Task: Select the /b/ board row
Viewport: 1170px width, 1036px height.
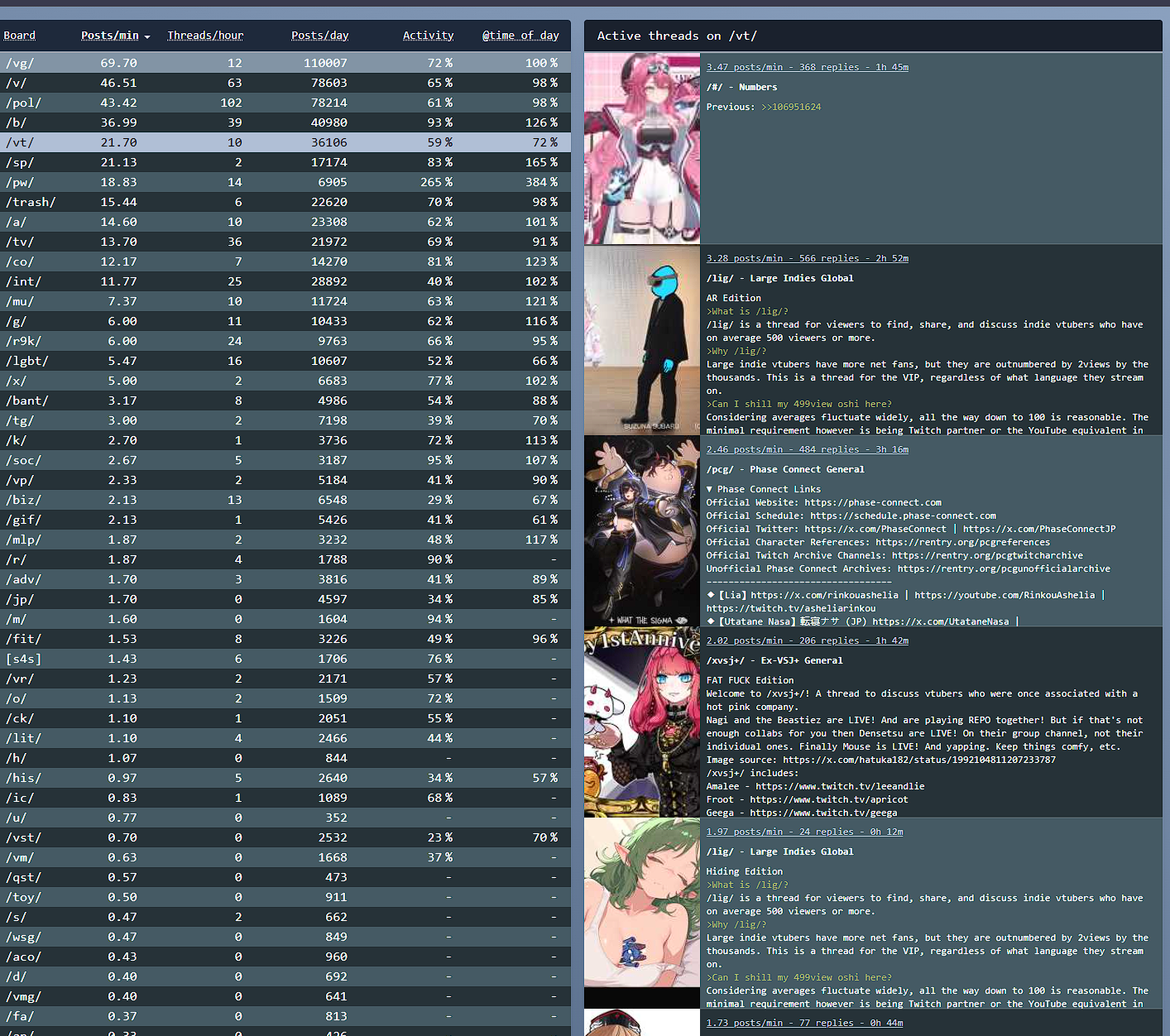Action: [285, 122]
